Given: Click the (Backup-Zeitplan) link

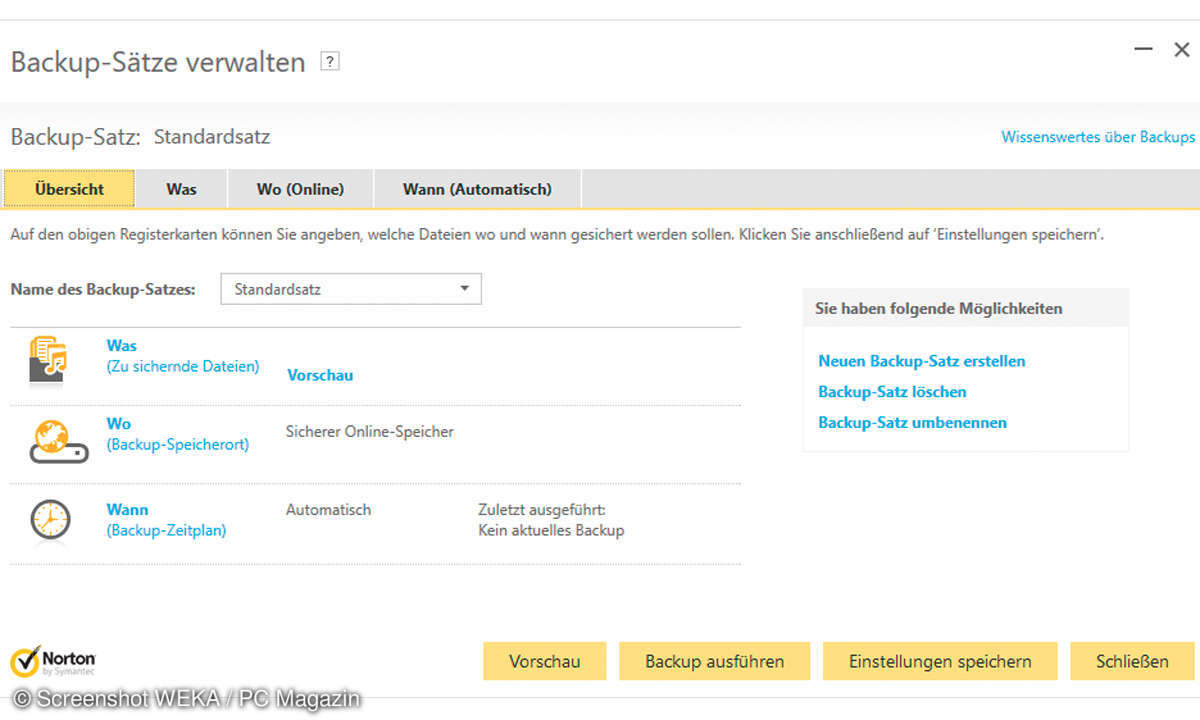Looking at the screenshot, I should pos(166,530).
